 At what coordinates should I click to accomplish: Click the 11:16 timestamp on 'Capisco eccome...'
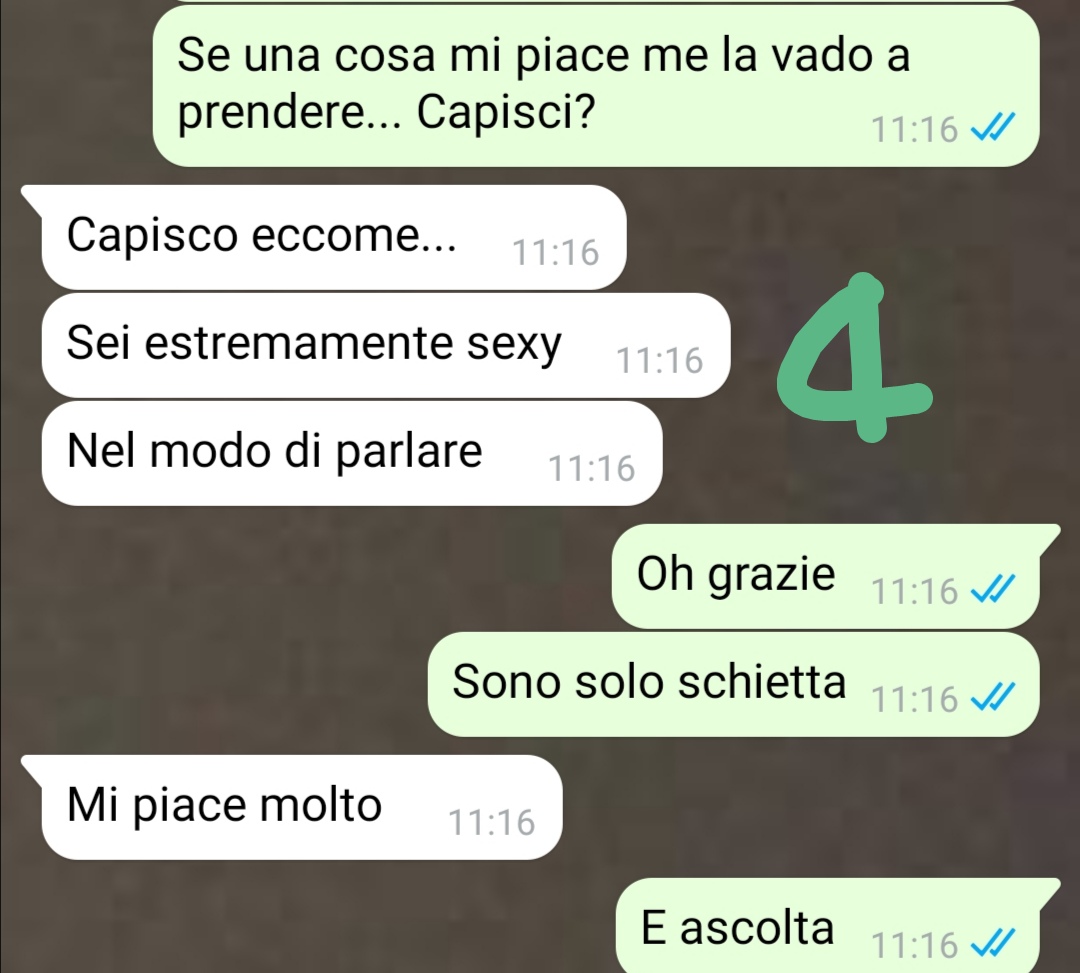tap(556, 253)
